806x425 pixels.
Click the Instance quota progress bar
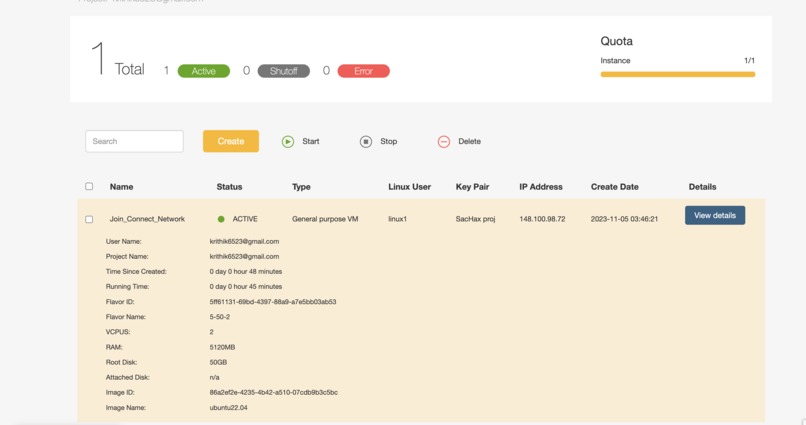(677, 75)
